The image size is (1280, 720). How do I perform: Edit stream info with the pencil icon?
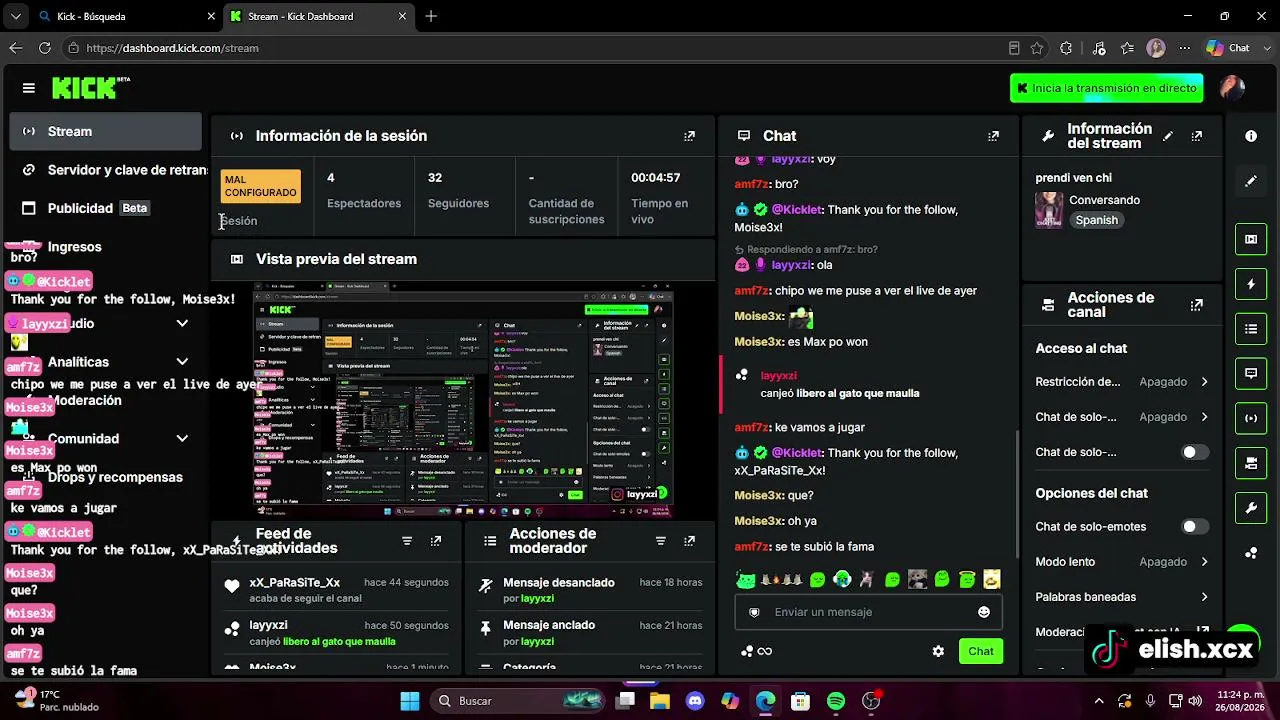point(1168,136)
